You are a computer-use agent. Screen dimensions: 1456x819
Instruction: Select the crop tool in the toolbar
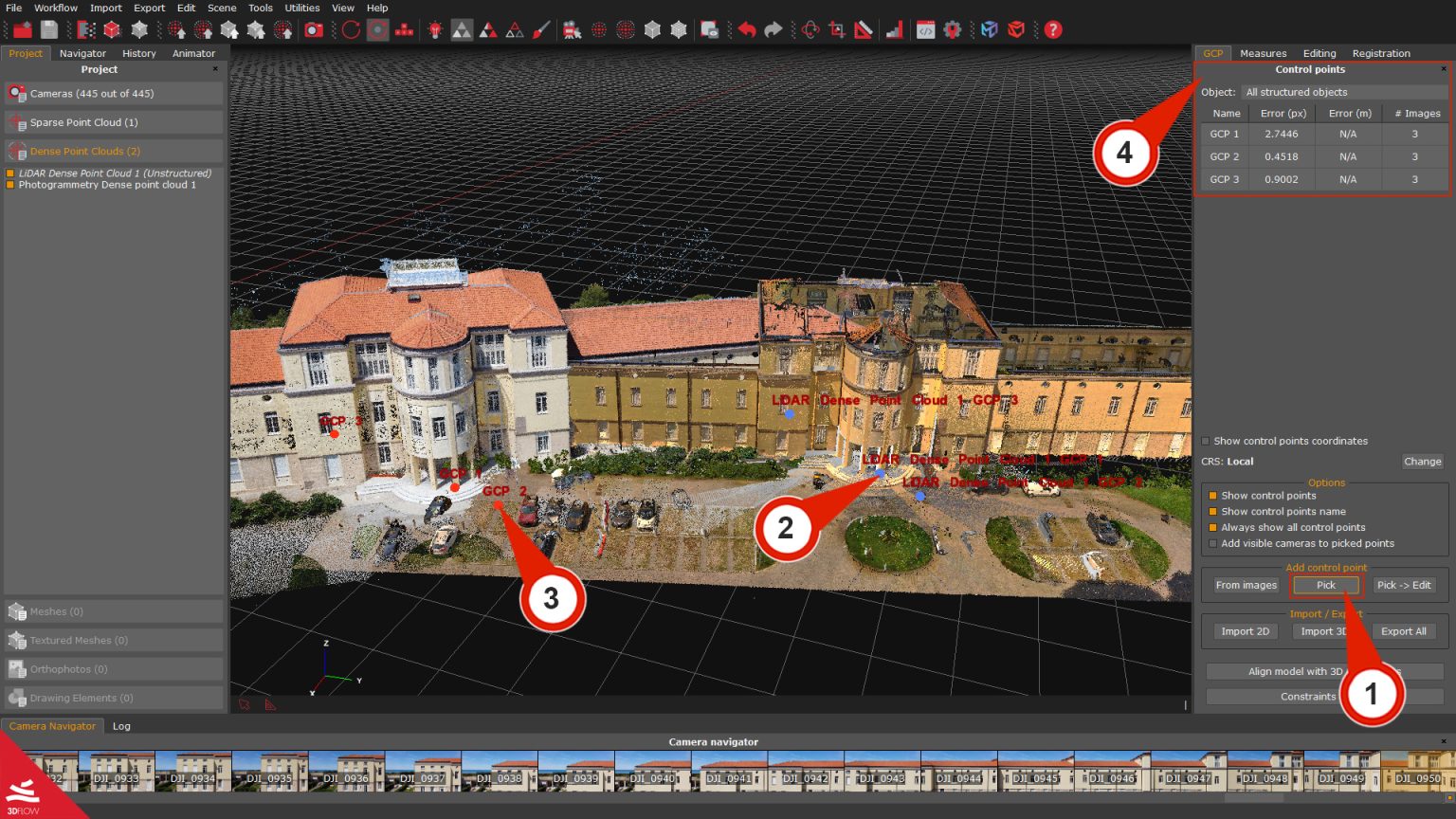[835, 29]
